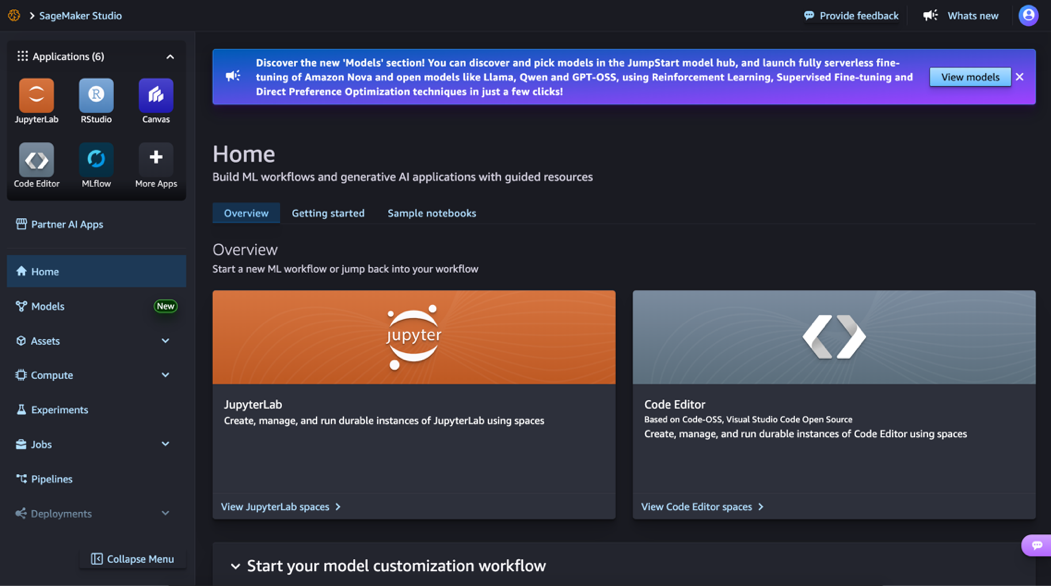1051x586 pixels.
Task: Go to Home in the sidebar
Action: pos(97,272)
